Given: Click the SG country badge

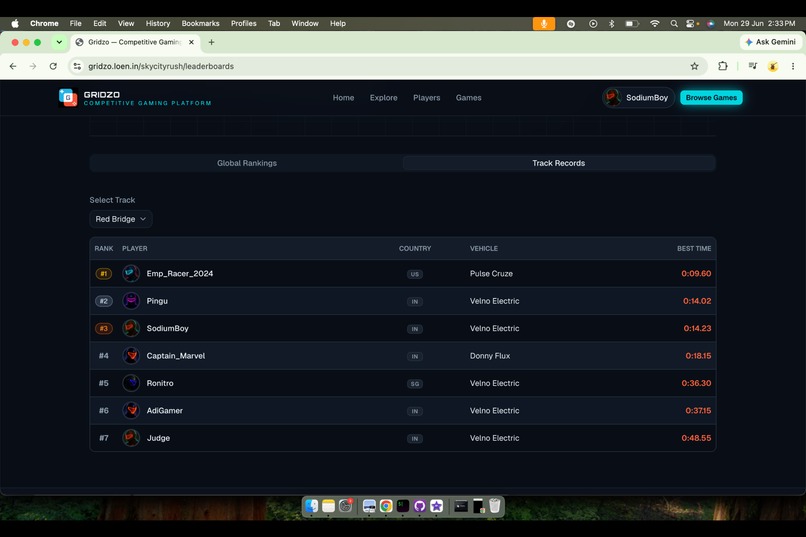Looking at the screenshot, I should [x=415, y=384].
